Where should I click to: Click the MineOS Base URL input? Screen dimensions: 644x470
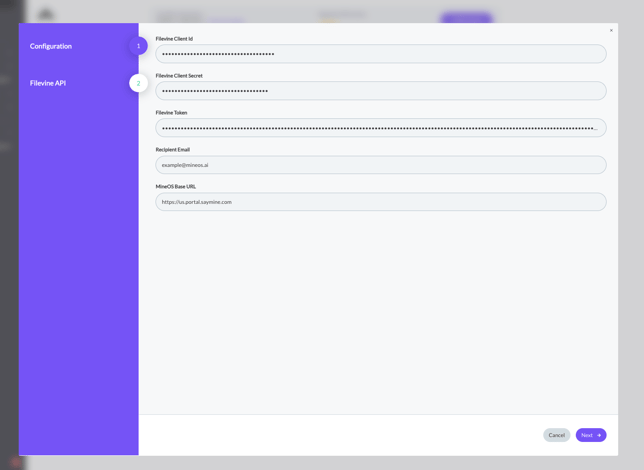381,202
